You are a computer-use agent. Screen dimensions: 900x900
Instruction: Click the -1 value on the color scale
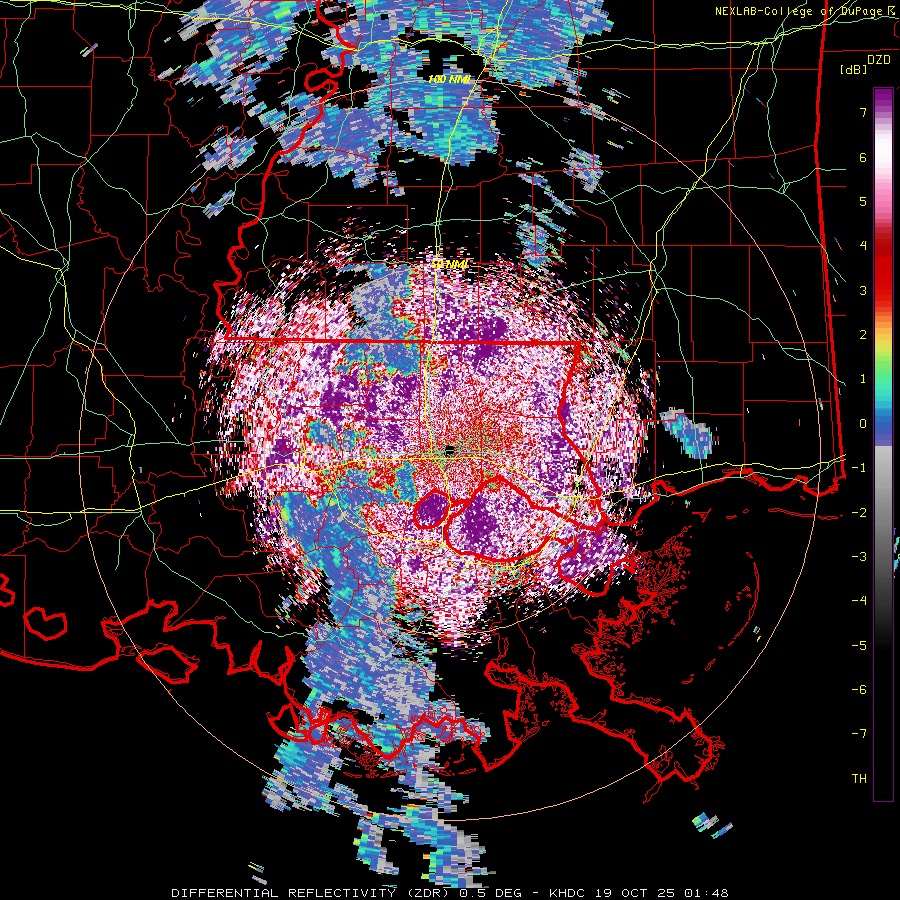859,468
